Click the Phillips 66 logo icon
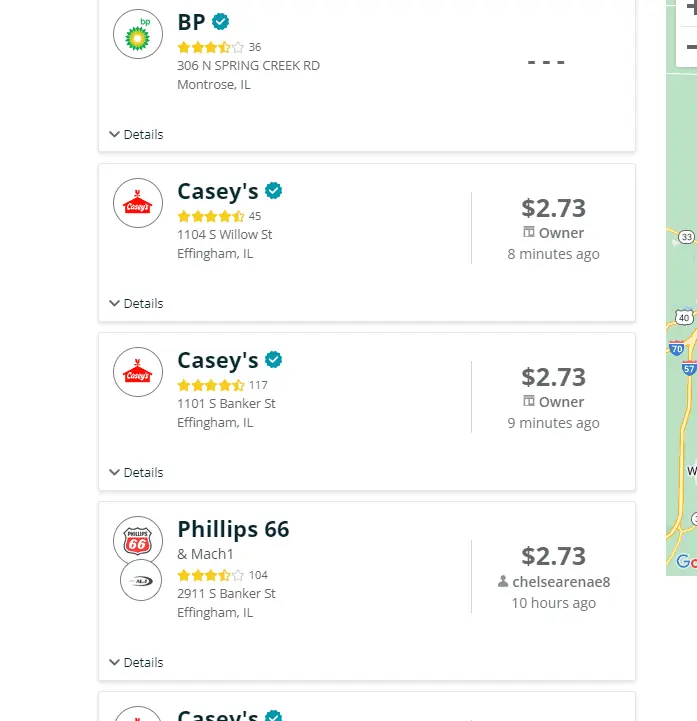This screenshot has width=697, height=721. 137,541
